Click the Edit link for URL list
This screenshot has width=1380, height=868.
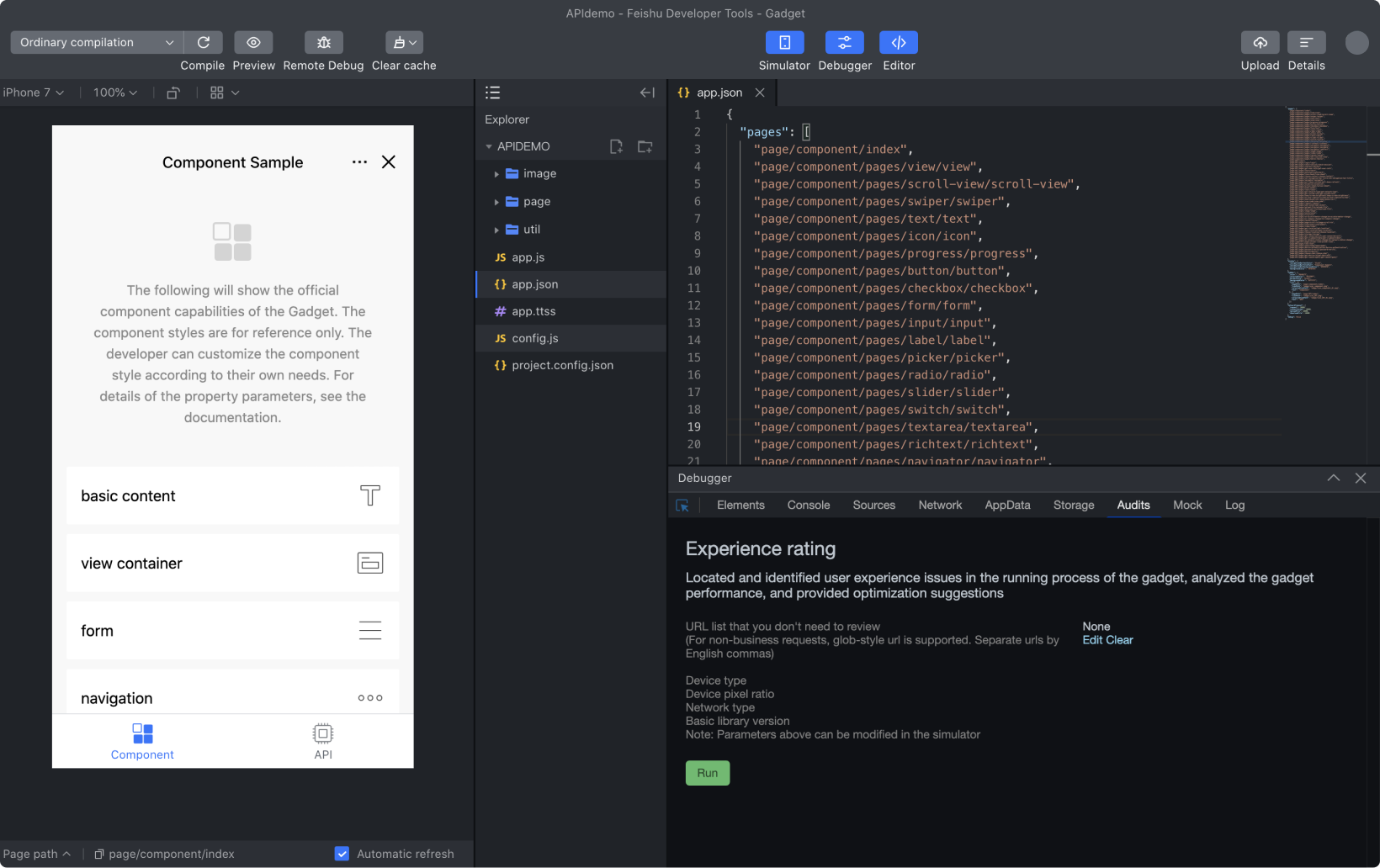(x=1092, y=640)
